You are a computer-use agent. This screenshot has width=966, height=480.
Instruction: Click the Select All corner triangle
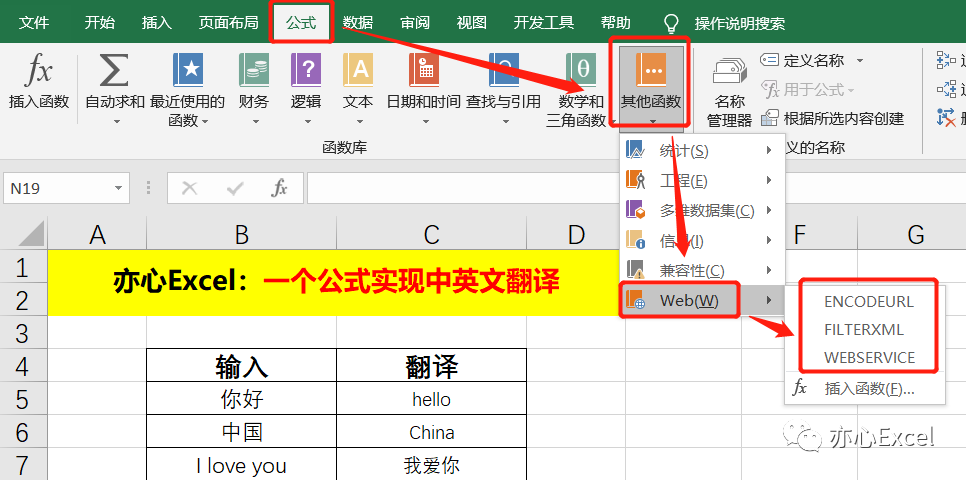pyautogui.click(x=30, y=235)
